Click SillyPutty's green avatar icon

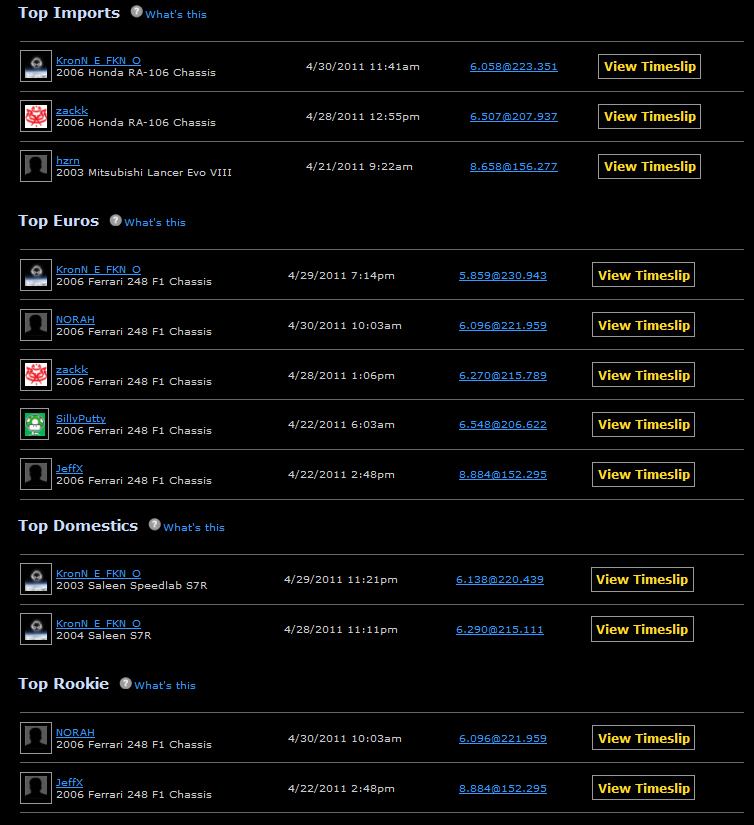36,424
